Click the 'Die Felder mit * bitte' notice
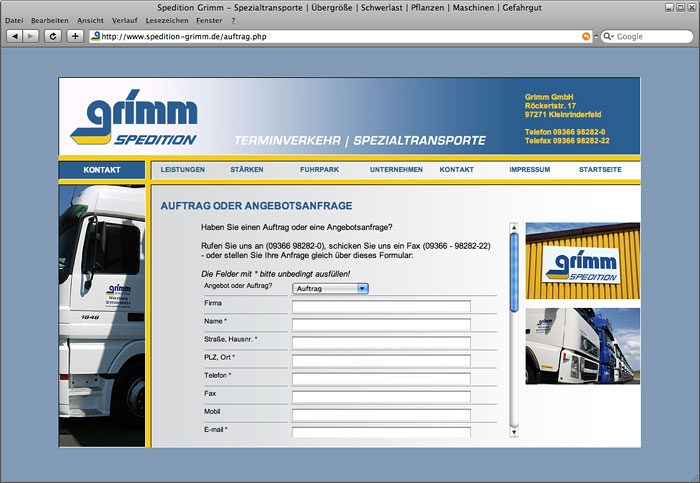 275,274
